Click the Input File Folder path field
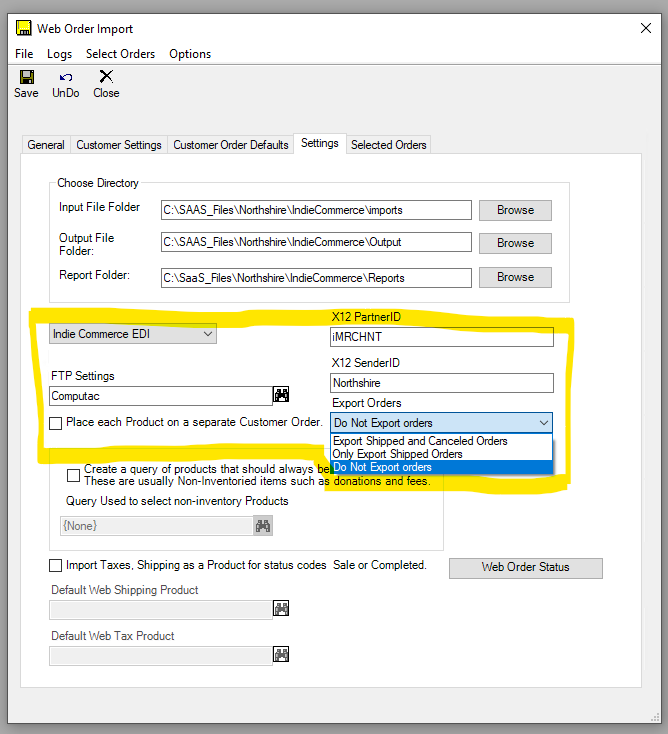 point(316,210)
